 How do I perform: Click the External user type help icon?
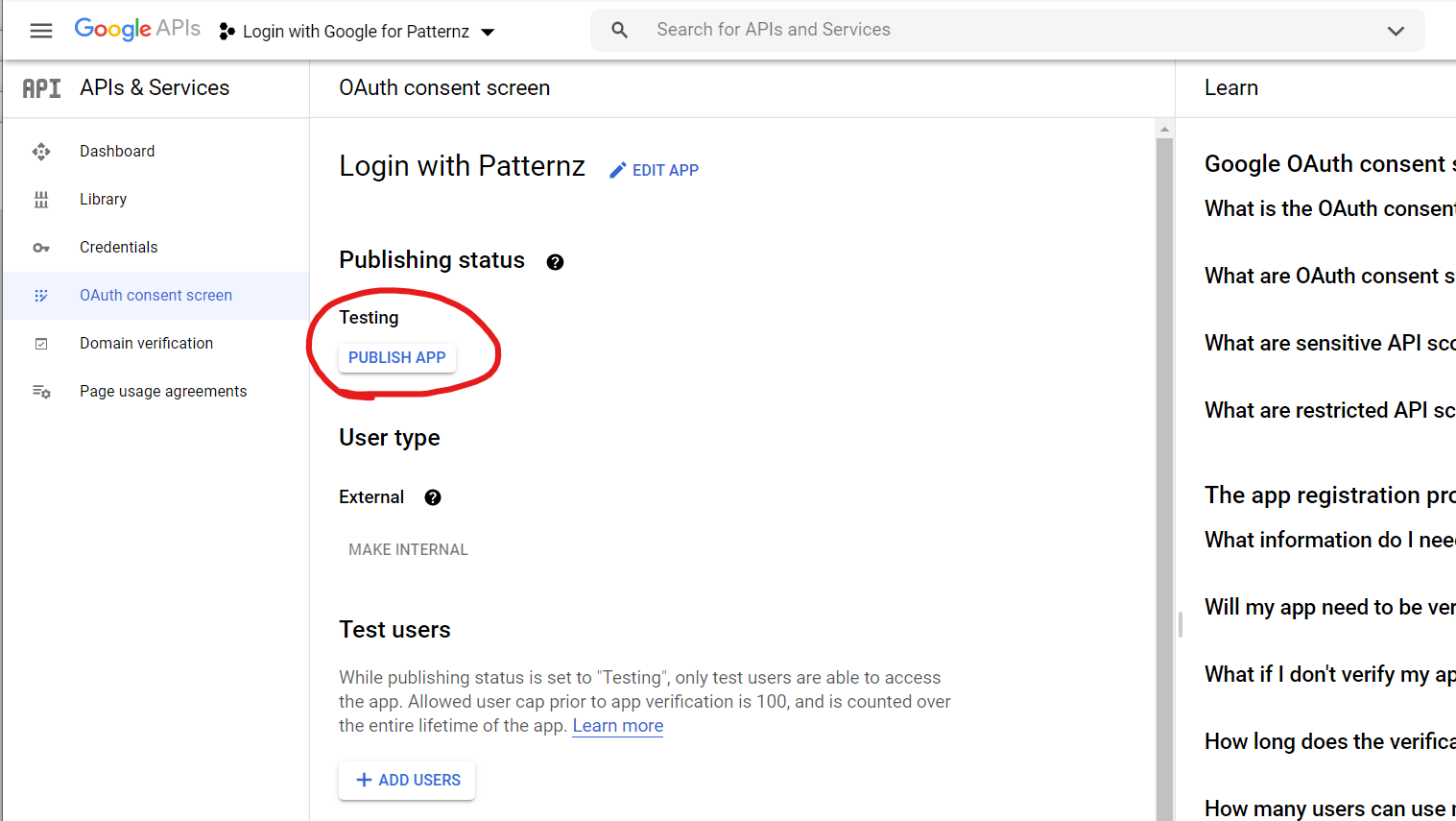[x=433, y=497]
